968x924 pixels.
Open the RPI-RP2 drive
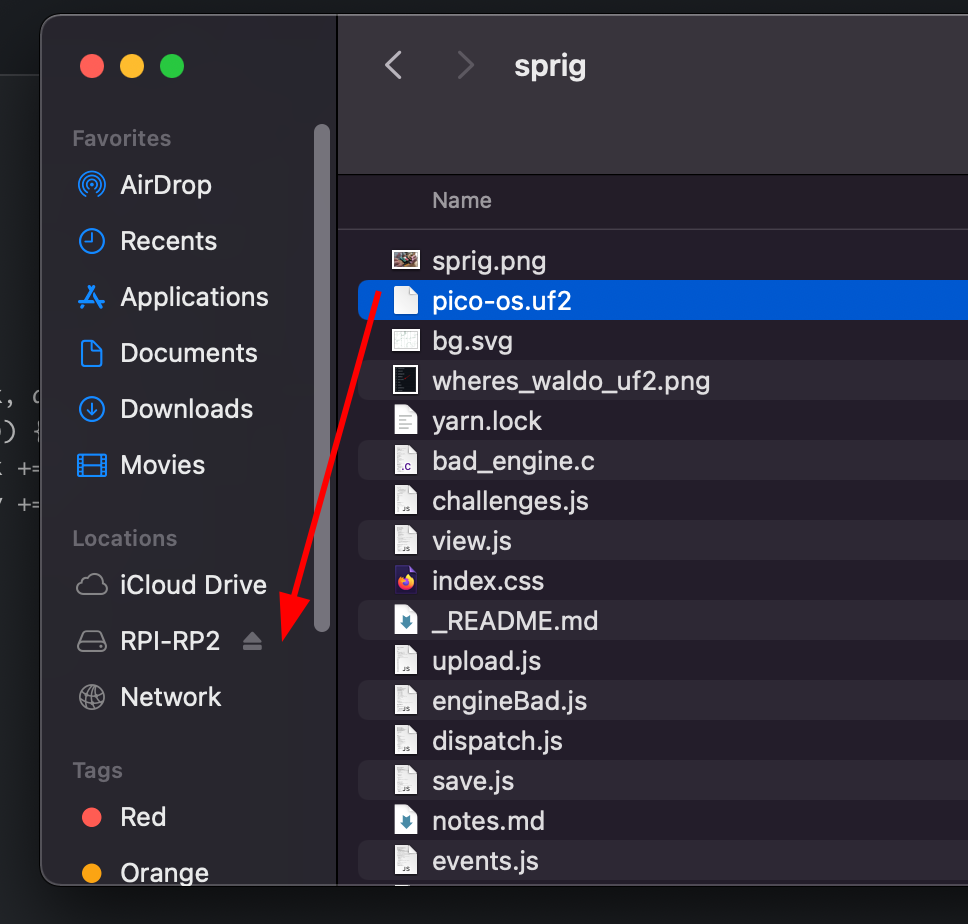click(169, 641)
